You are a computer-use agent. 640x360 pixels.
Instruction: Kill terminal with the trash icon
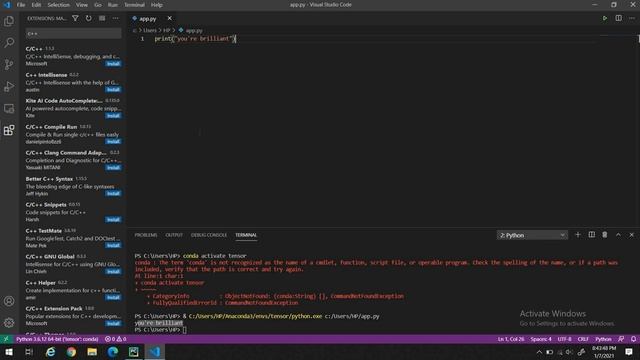pos(605,235)
